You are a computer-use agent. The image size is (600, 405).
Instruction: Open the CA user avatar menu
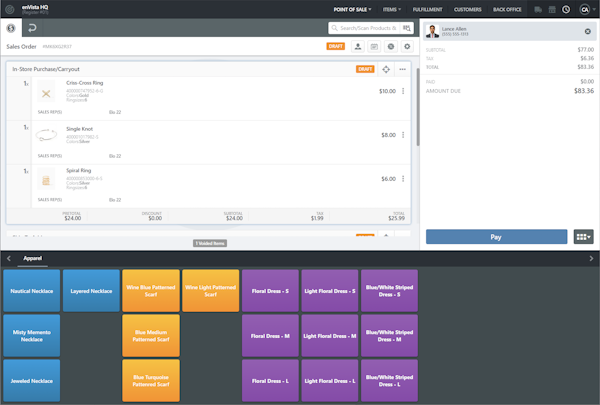click(x=587, y=10)
